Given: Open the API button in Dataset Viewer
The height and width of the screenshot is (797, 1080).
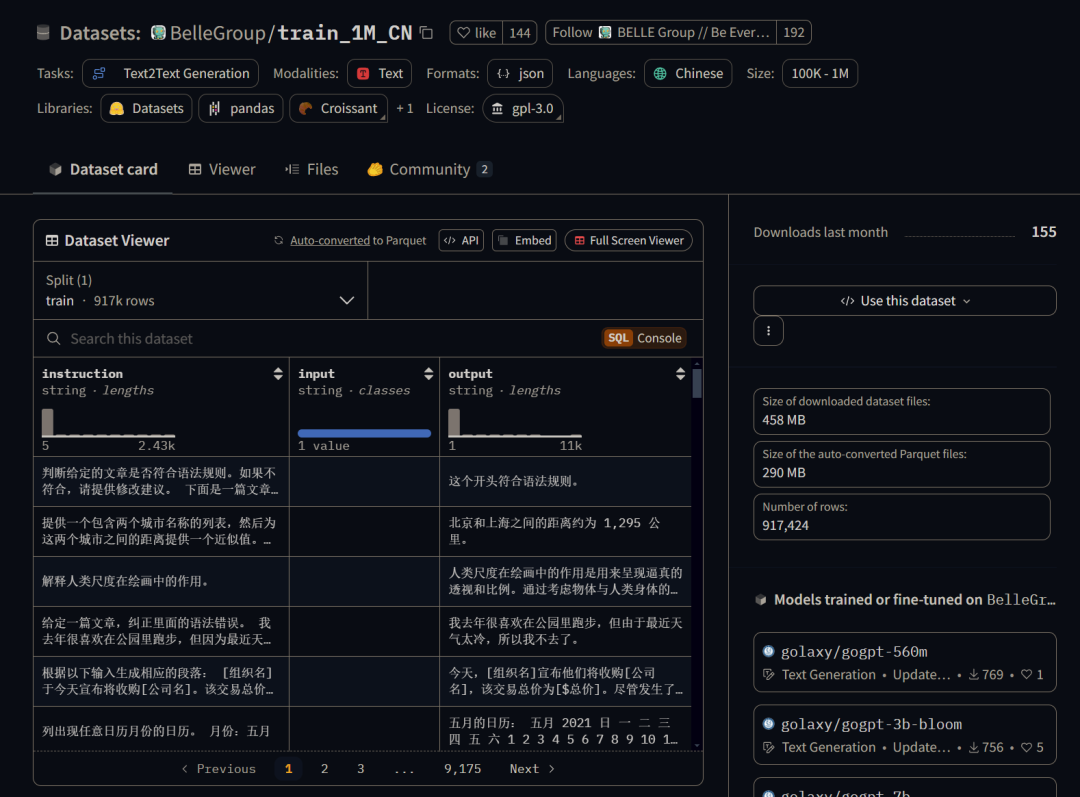Looking at the screenshot, I should [x=461, y=240].
